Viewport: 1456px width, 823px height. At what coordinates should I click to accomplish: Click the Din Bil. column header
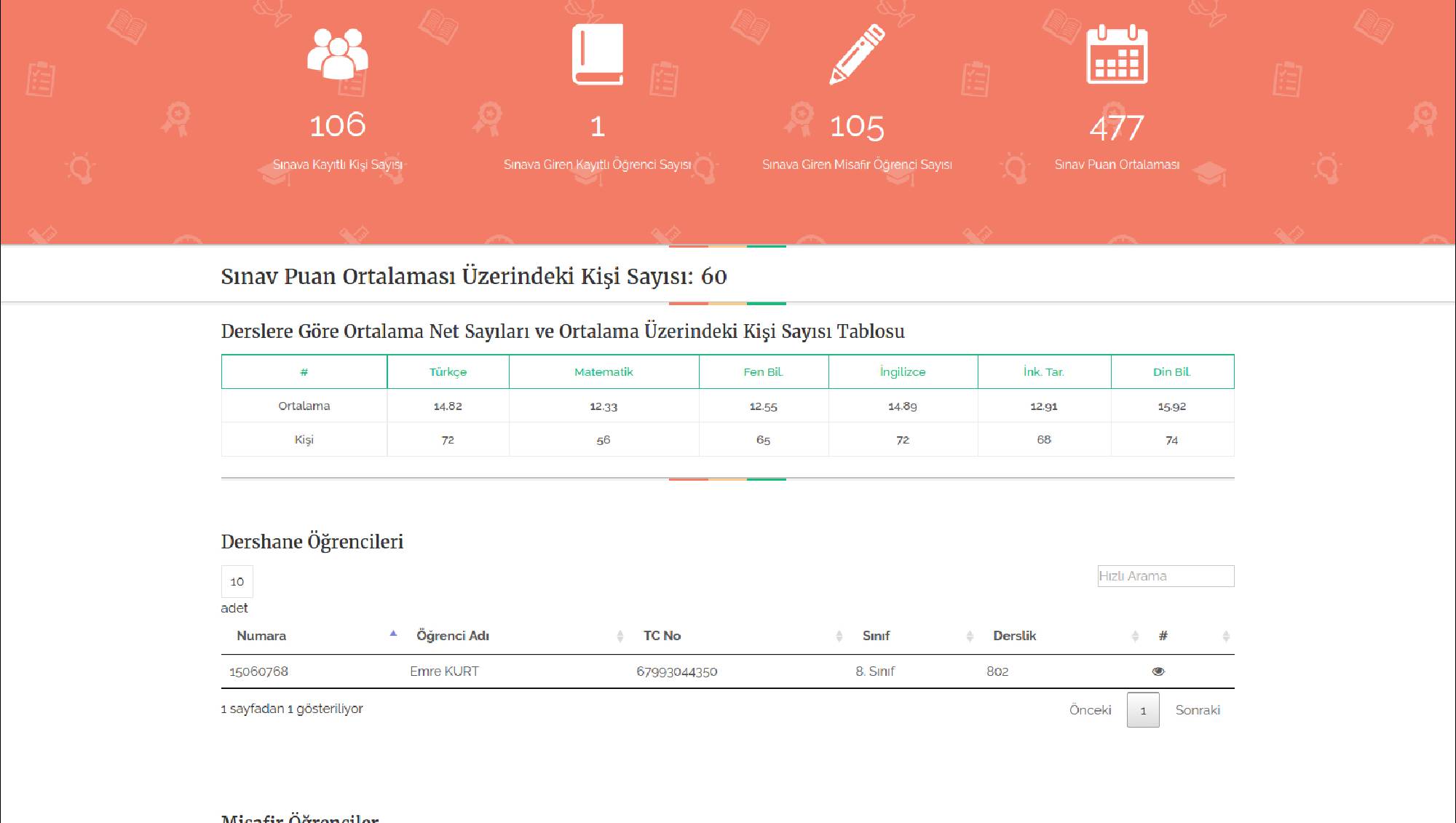[x=1172, y=372]
